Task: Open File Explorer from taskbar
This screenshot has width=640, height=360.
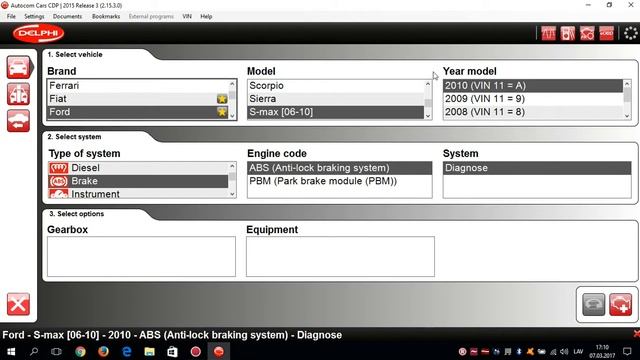Action: 149,351
